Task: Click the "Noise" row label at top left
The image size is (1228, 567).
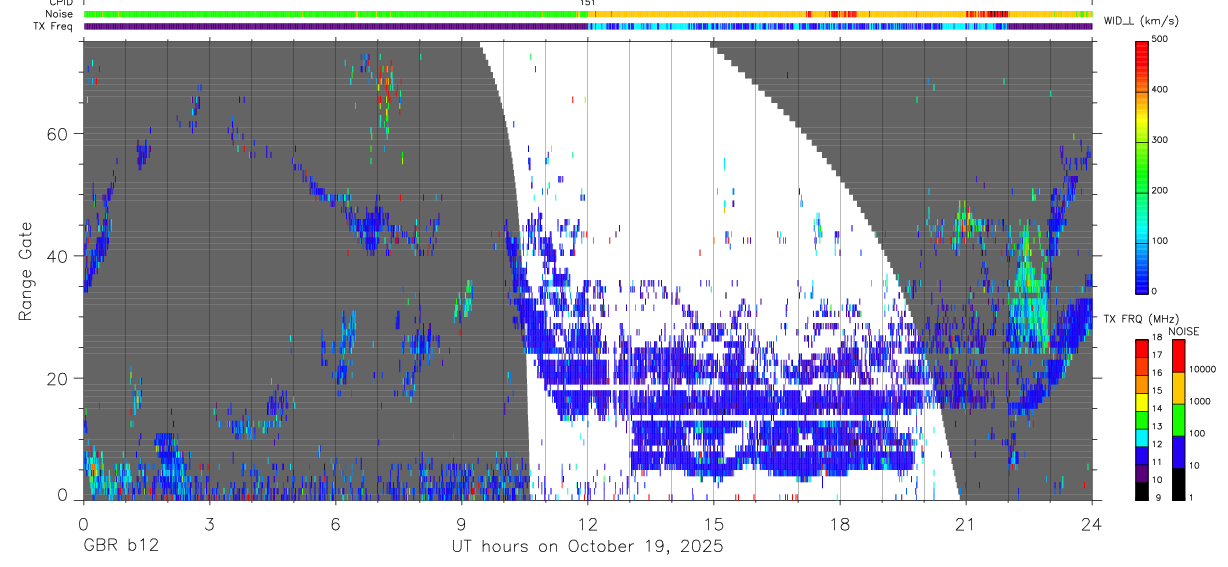Action: pyautogui.click(x=60, y=14)
